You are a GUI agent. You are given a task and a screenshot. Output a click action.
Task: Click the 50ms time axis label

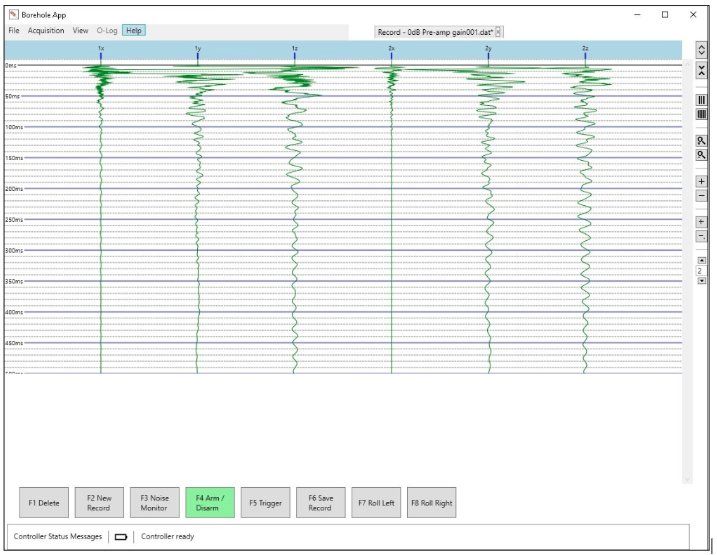[13, 96]
